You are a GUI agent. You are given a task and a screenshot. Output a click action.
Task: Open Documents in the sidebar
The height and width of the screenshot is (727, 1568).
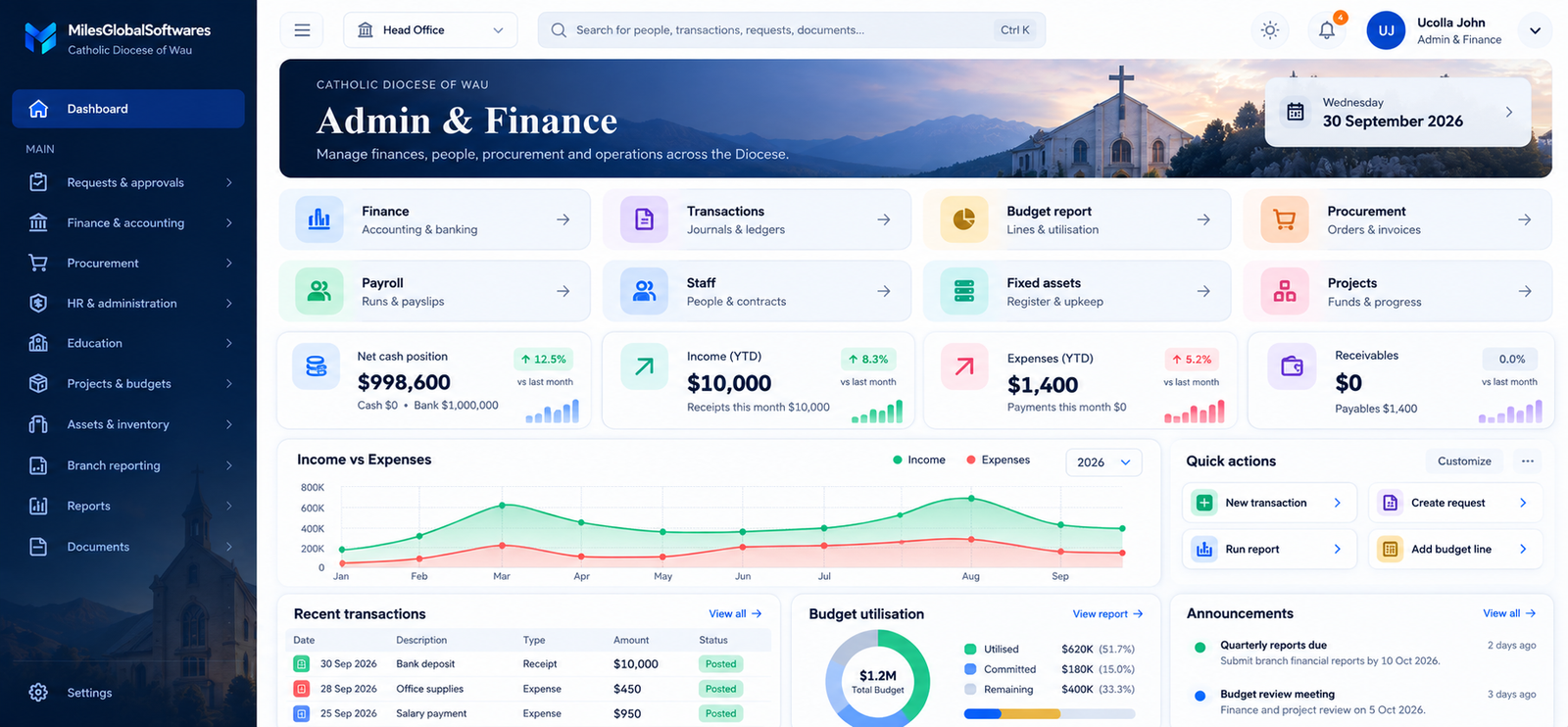click(x=128, y=547)
